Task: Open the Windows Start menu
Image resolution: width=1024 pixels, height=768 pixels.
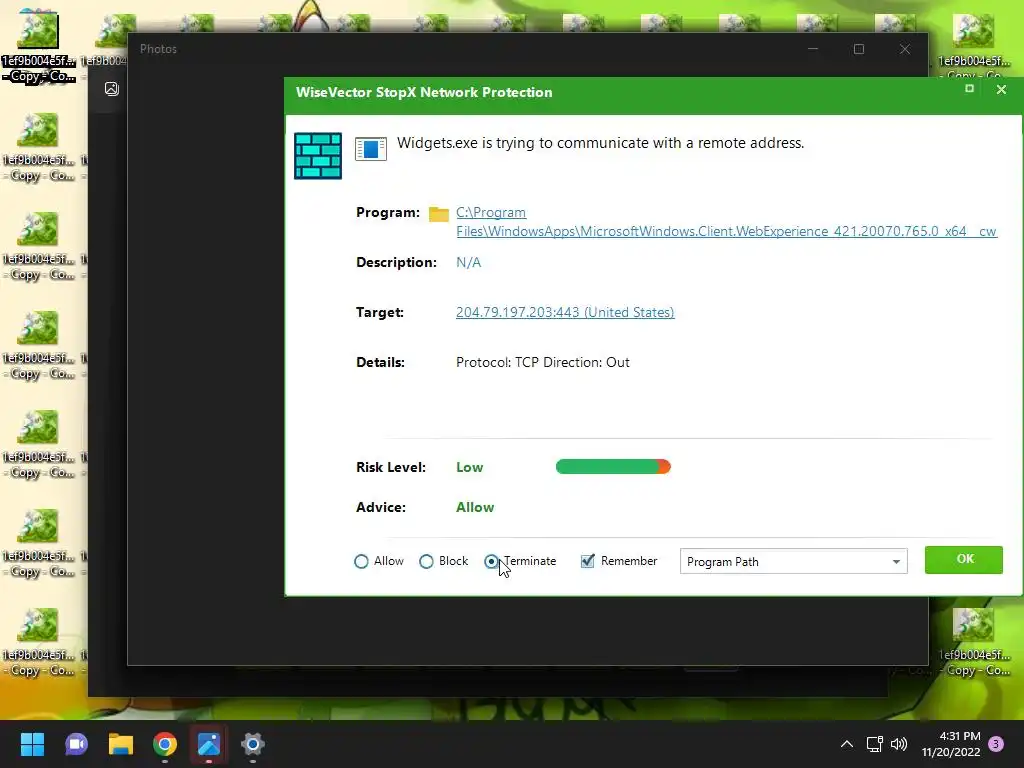Action: point(32,744)
